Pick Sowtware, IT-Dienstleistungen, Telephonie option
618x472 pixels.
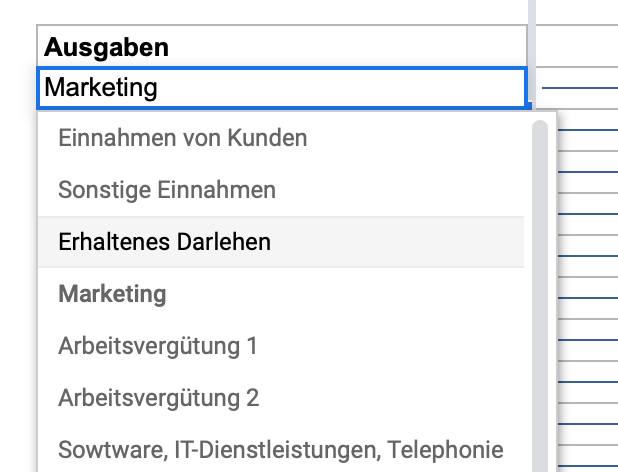[280, 450]
